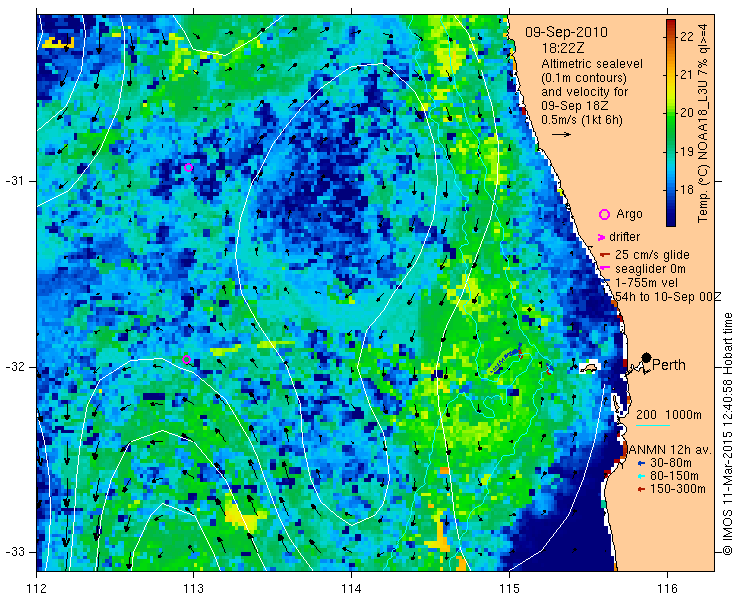The image size is (740, 600).
Task: Click the temperature colorbar near 18 degrees
Action: point(671,190)
